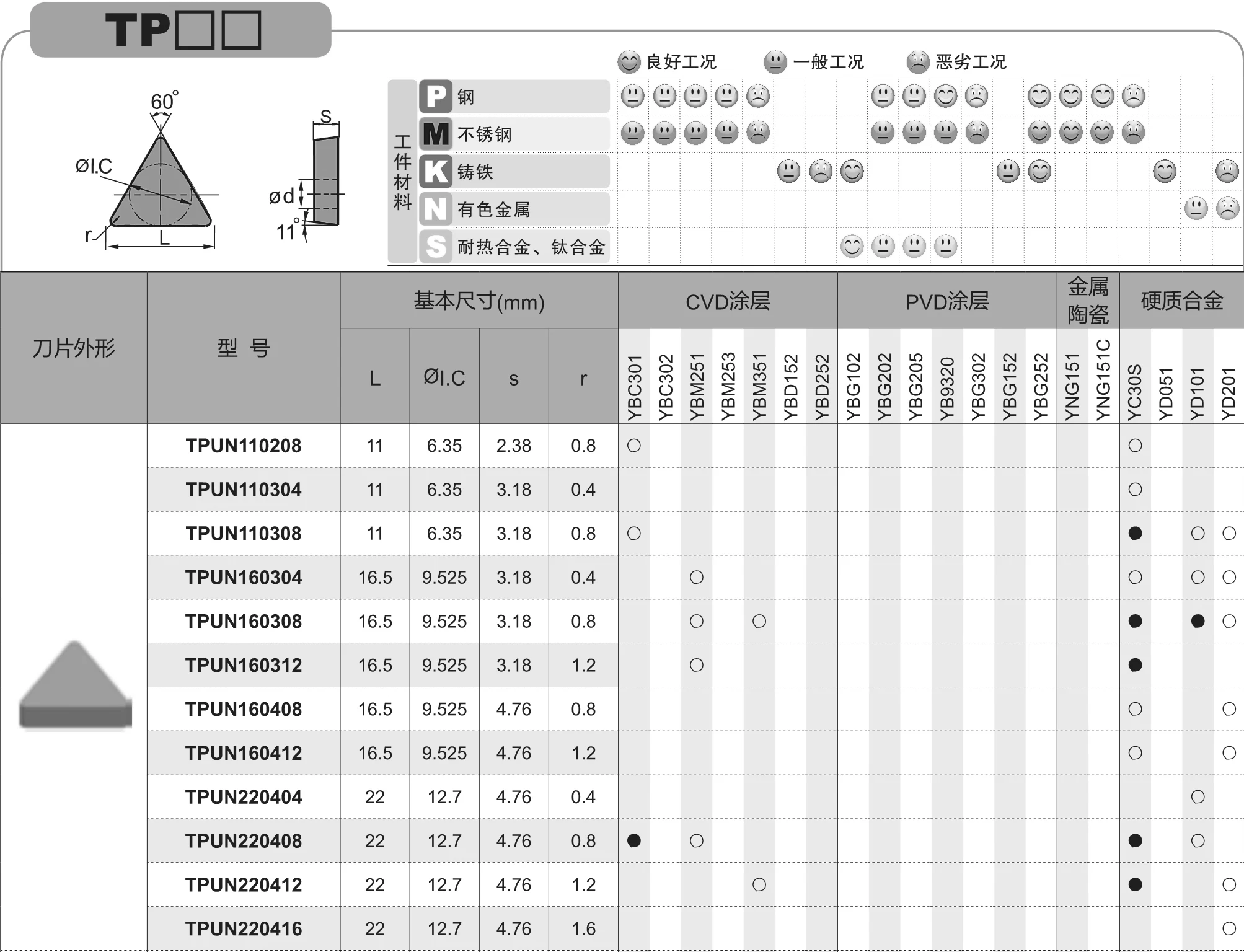Click the PVD涂层 group header
The image size is (1244, 952).
947,301
